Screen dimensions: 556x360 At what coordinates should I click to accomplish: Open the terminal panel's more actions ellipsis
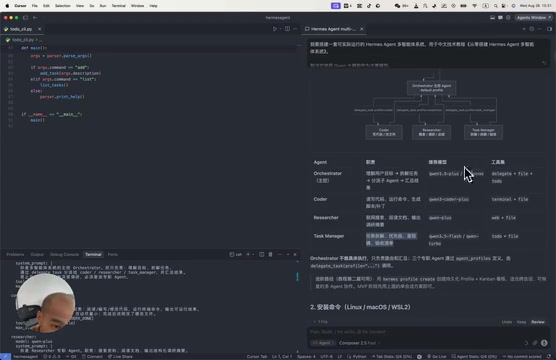click(x=279, y=254)
